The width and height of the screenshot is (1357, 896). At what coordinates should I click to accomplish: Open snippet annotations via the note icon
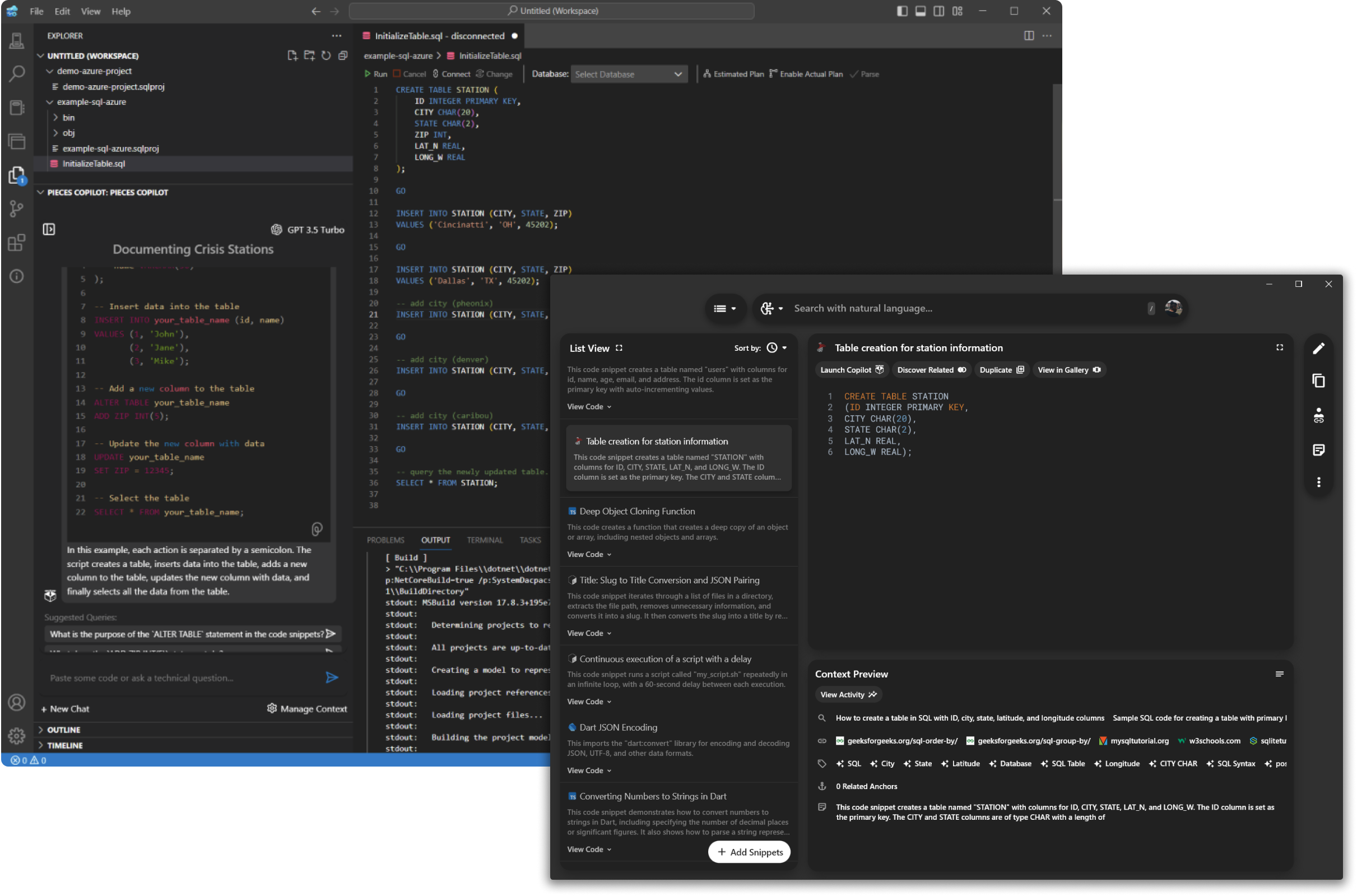(x=1319, y=450)
